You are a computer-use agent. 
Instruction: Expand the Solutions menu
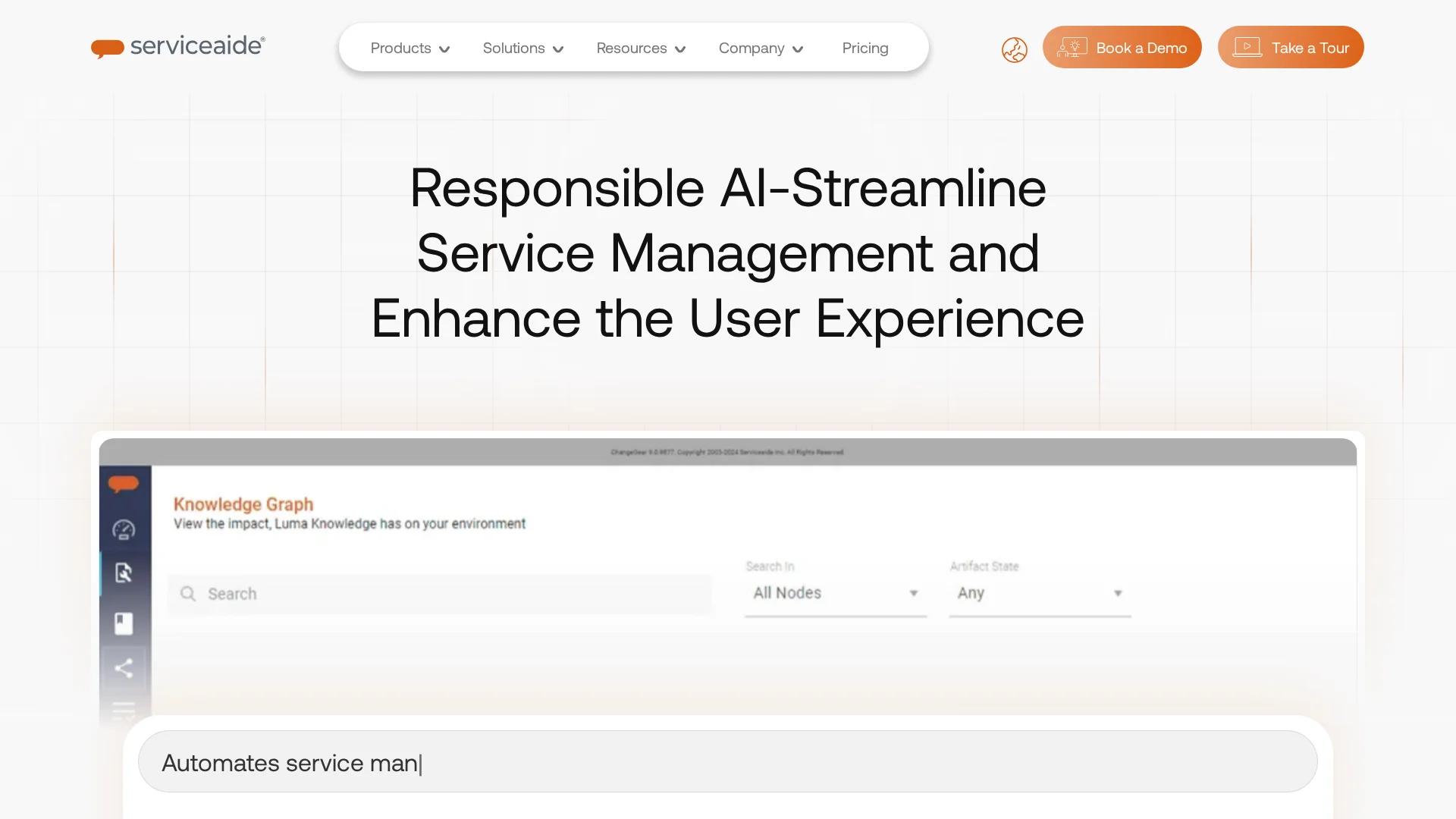522,49
